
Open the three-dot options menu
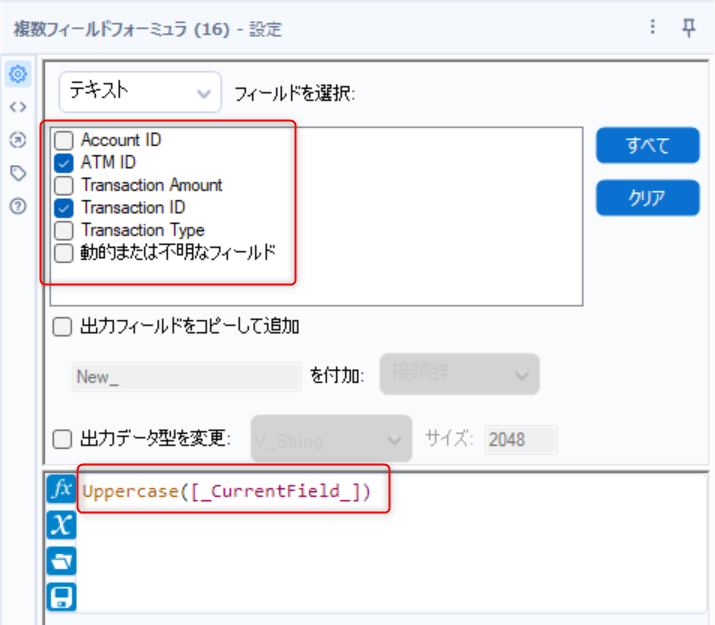(x=653, y=27)
